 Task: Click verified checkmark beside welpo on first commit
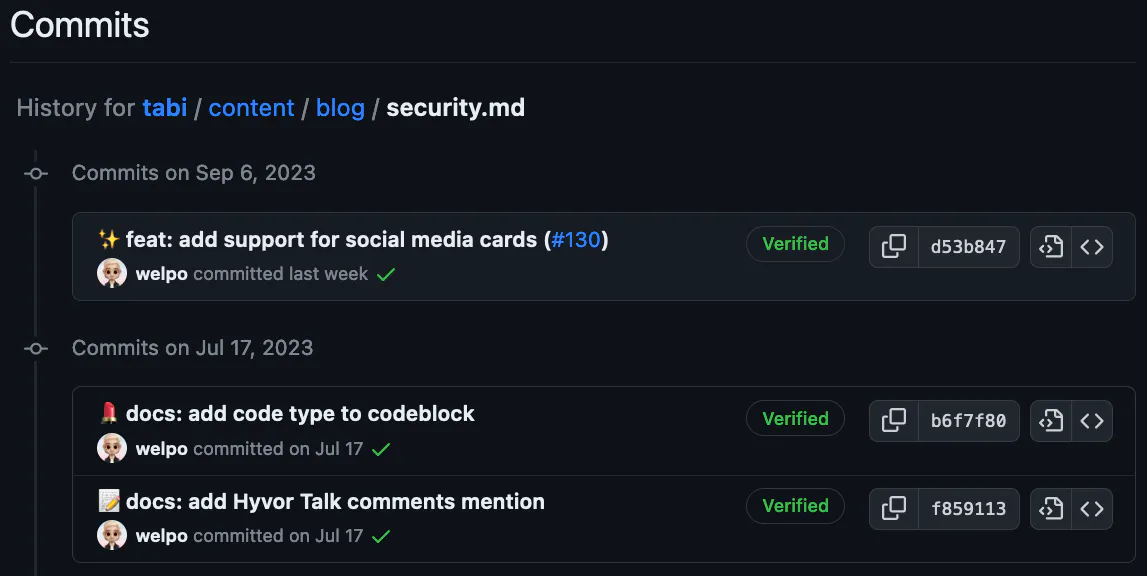pyautogui.click(x=386, y=274)
